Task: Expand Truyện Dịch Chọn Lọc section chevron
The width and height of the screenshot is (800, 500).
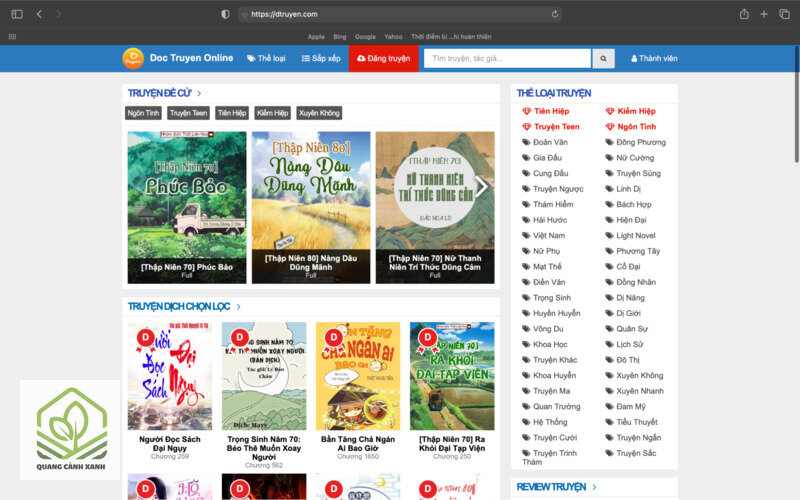Action: pos(238,307)
